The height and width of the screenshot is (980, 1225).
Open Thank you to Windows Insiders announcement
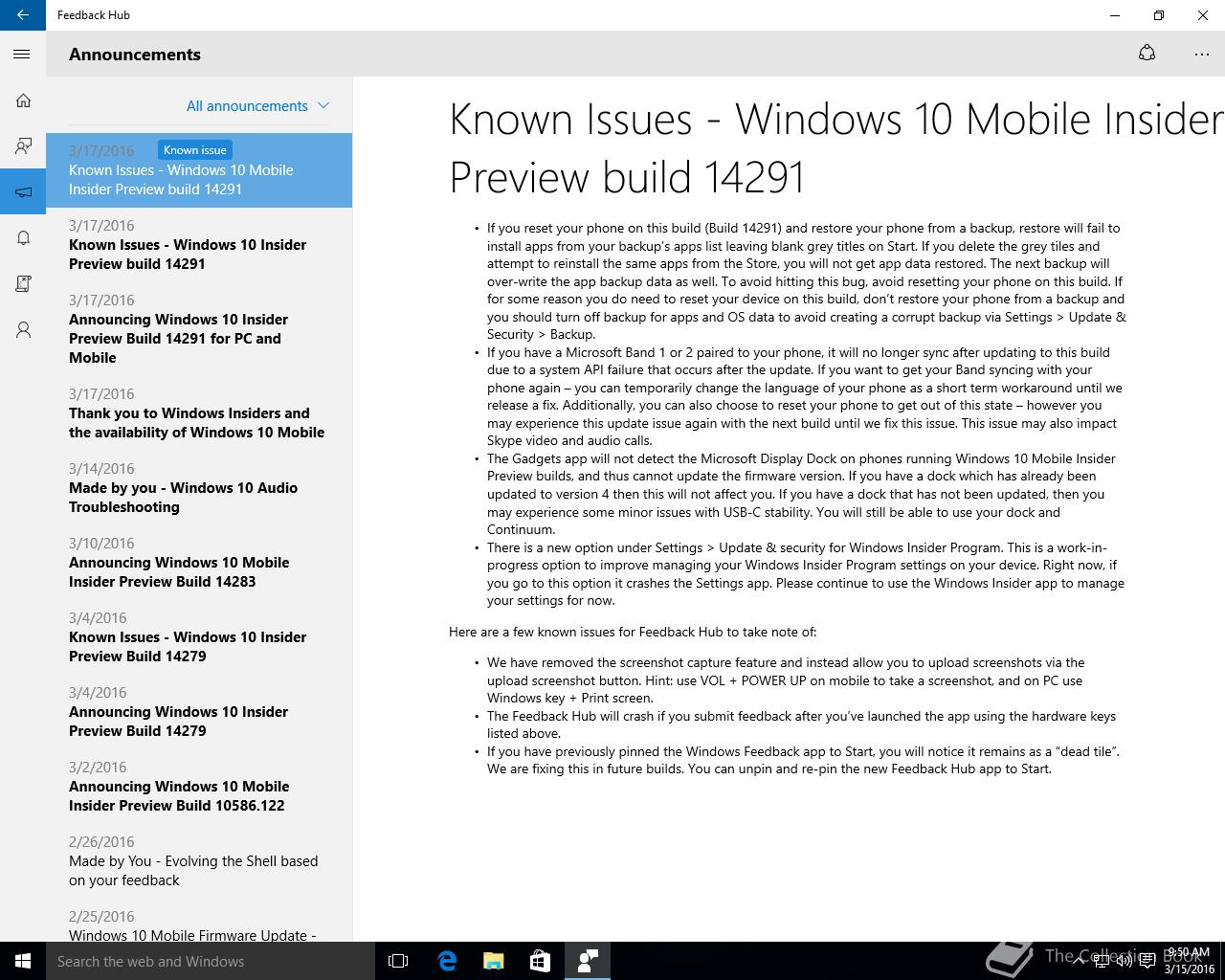point(199,413)
